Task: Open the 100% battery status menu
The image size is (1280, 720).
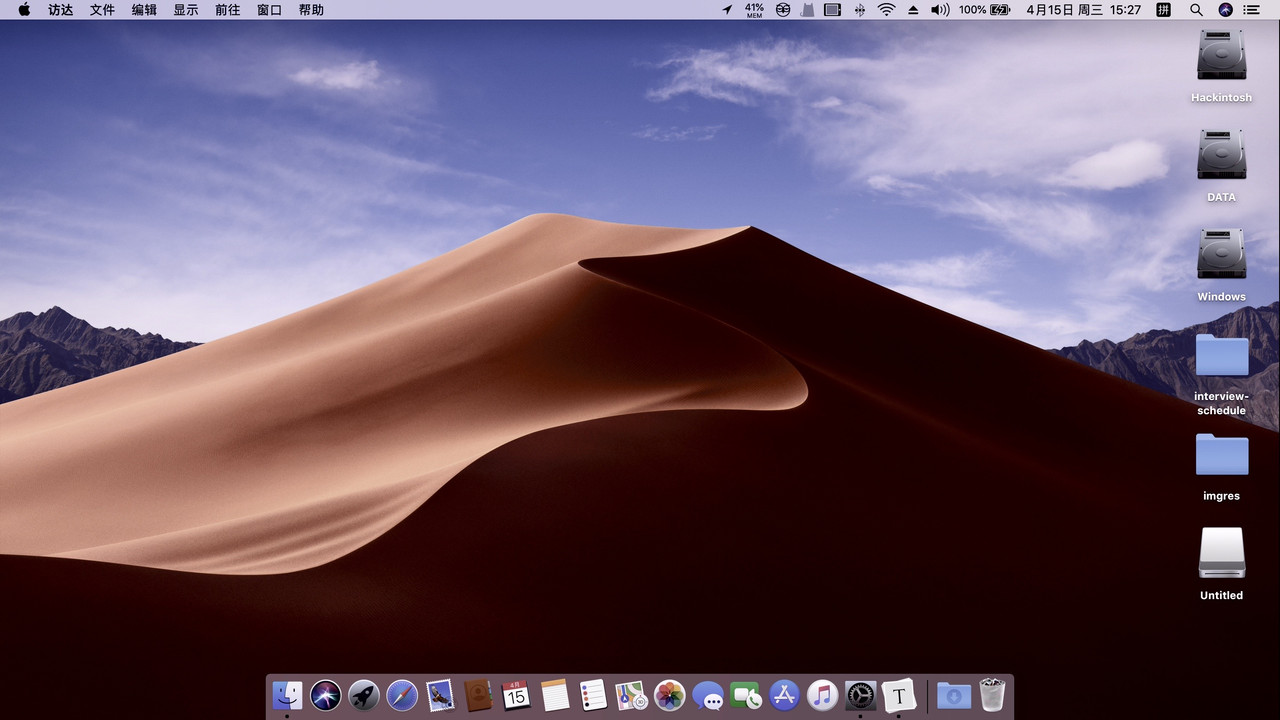Action: pos(985,10)
